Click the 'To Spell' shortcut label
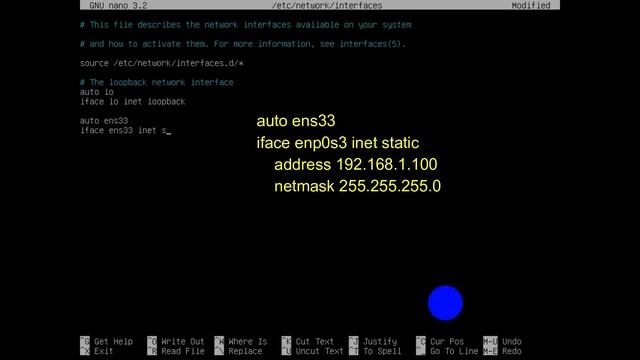Screen dimensions: 640x360 tap(382, 351)
